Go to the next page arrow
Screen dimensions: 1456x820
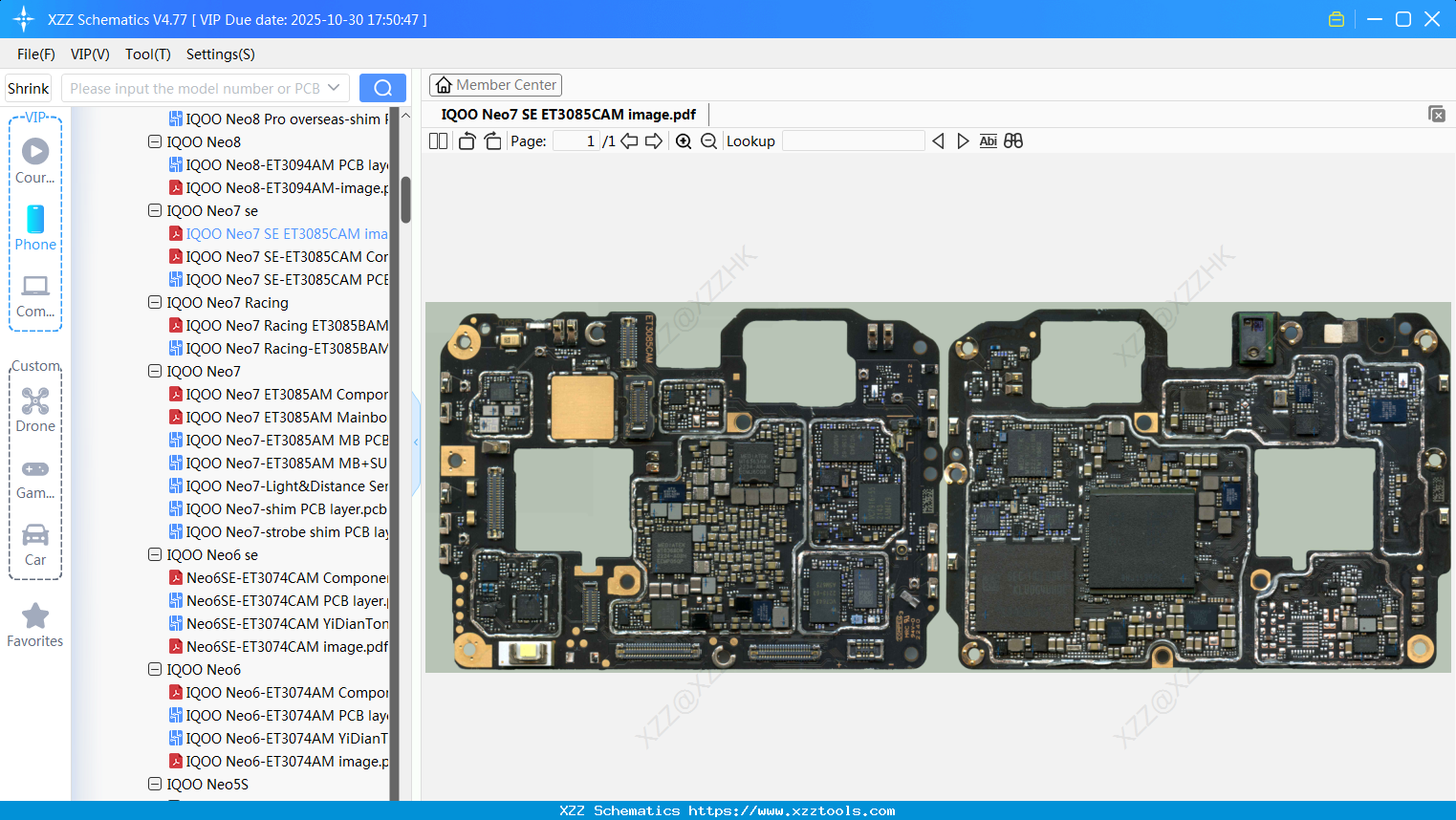[654, 141]
